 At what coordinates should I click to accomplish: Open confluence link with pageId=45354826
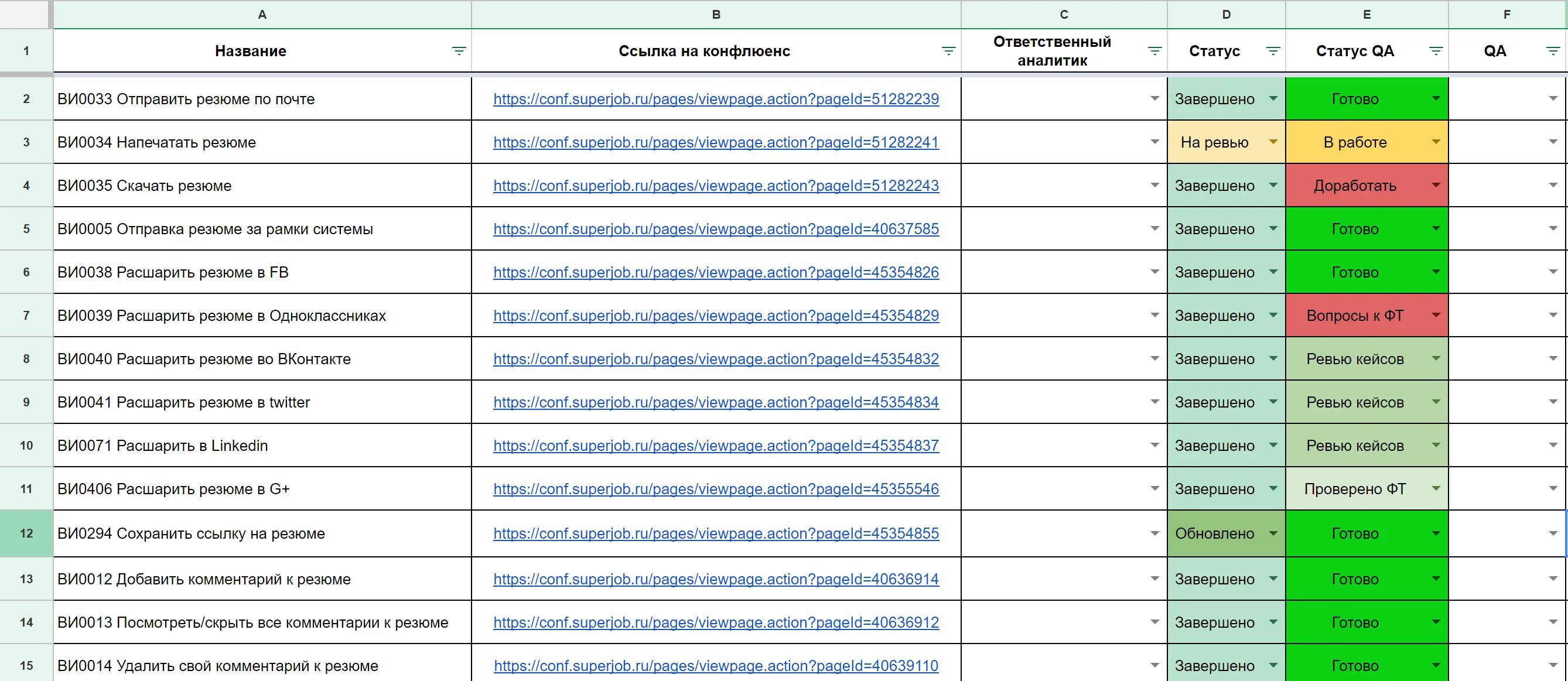(x=716, y=272)
